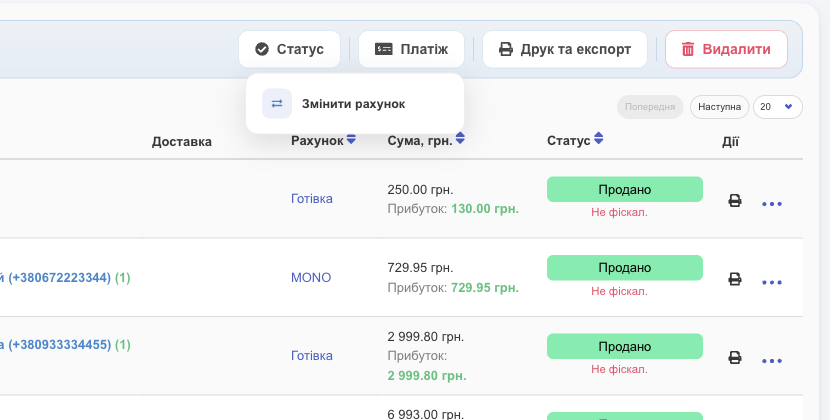Sort by Сума, грн. column arrows
This screenshot has width=830, height=420.
(460, 138)
